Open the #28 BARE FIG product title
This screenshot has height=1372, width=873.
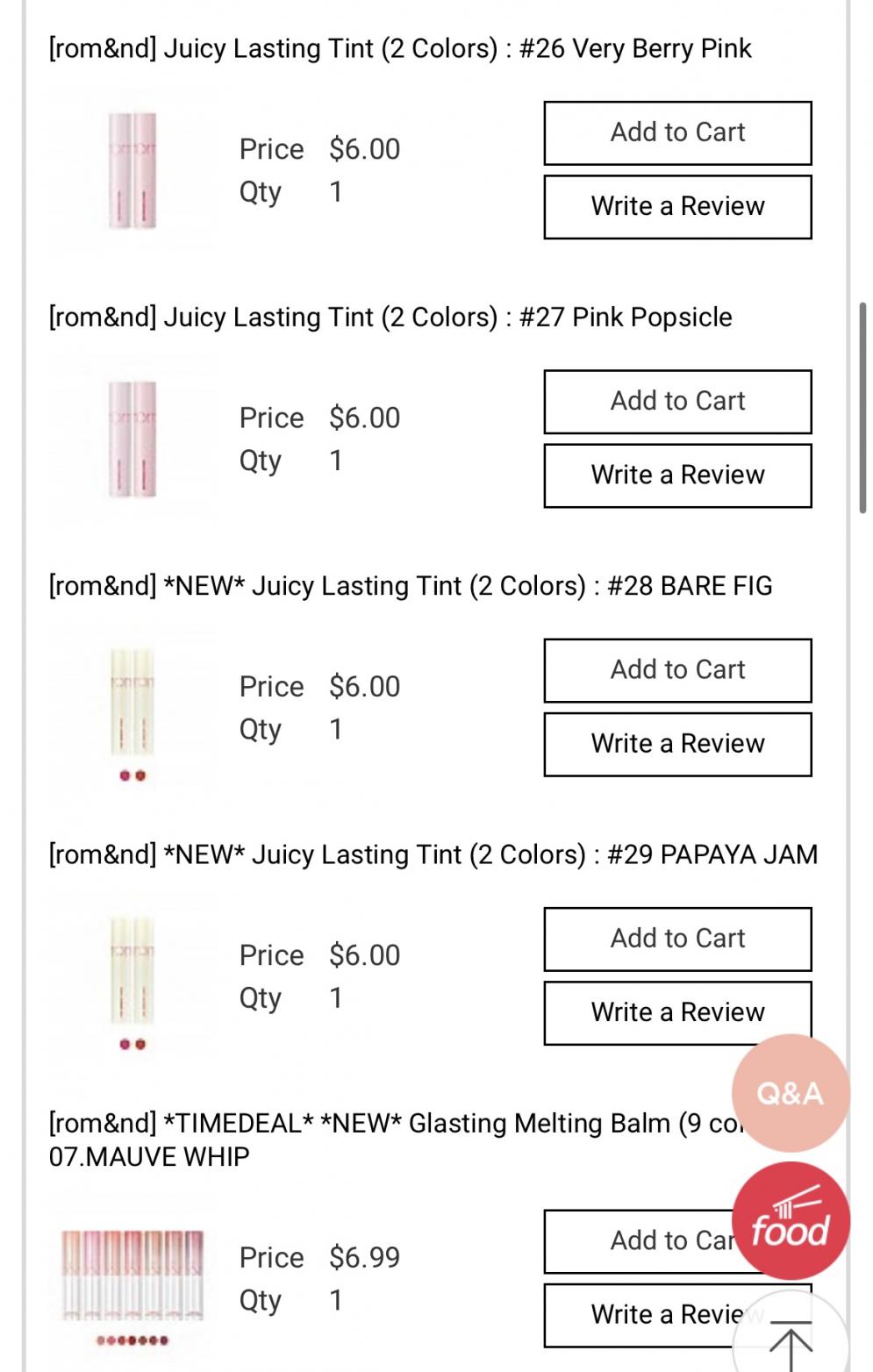pyautogui.click(x=411, y=586)
